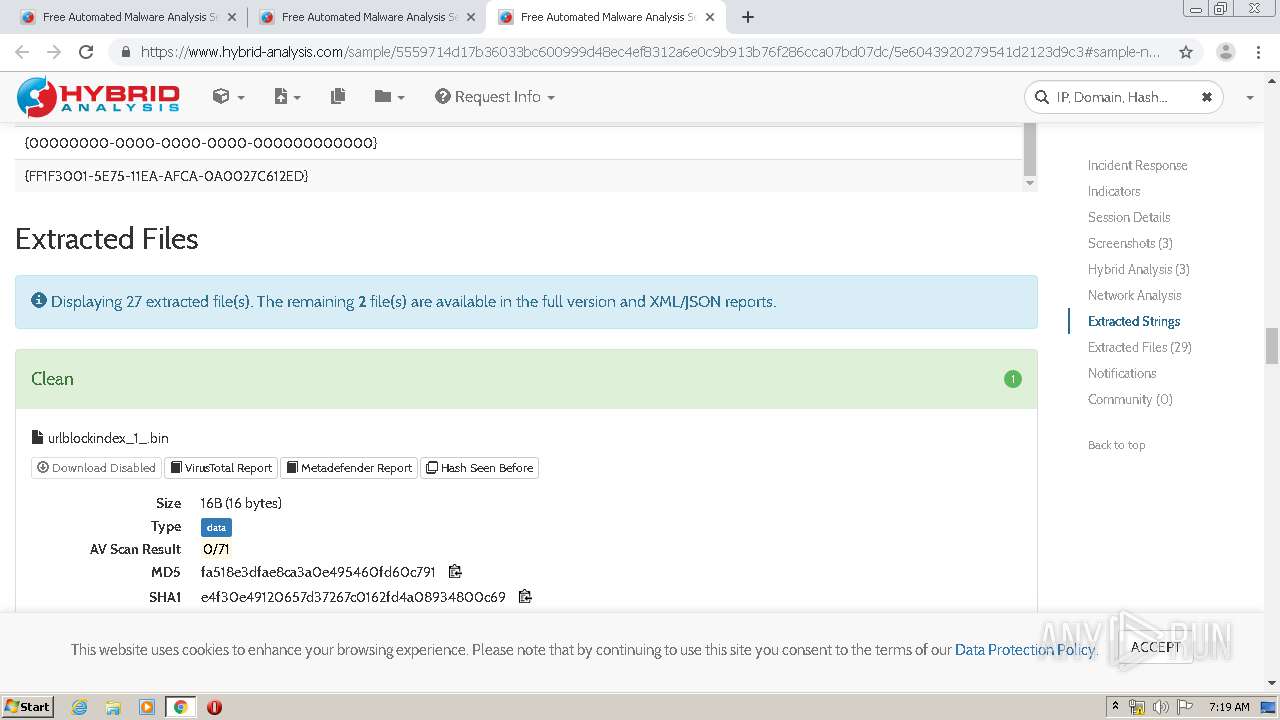
Task: Switch to the second browser tab
Action: [x=368, y=17]
